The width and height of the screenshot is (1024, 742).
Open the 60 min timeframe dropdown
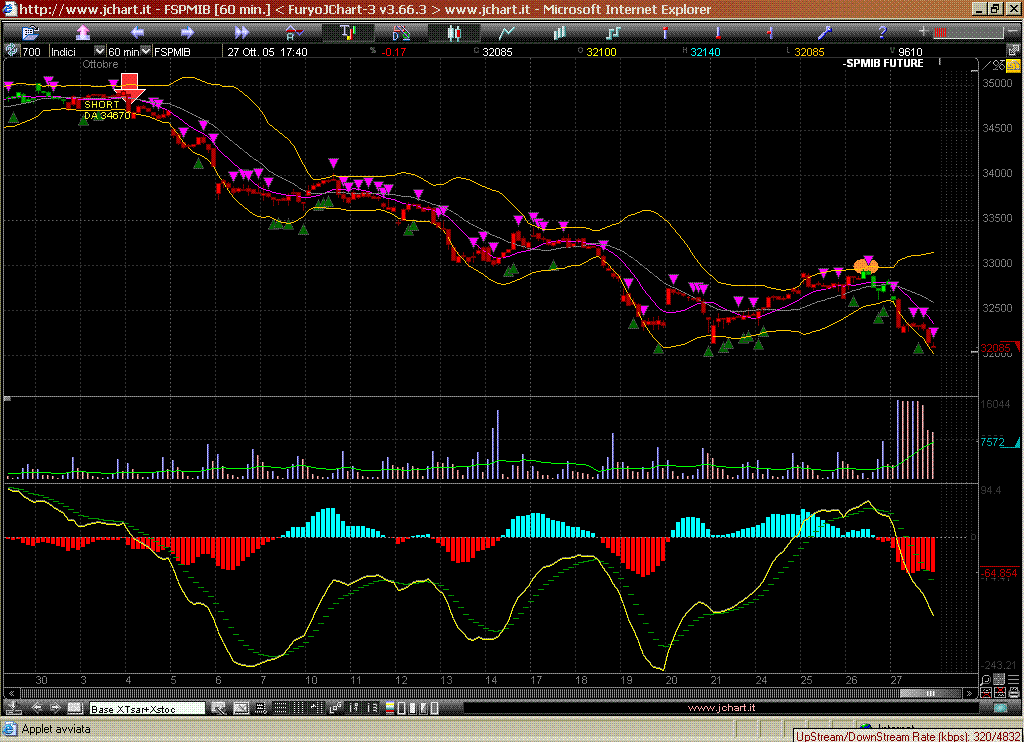tap(146, 51)
